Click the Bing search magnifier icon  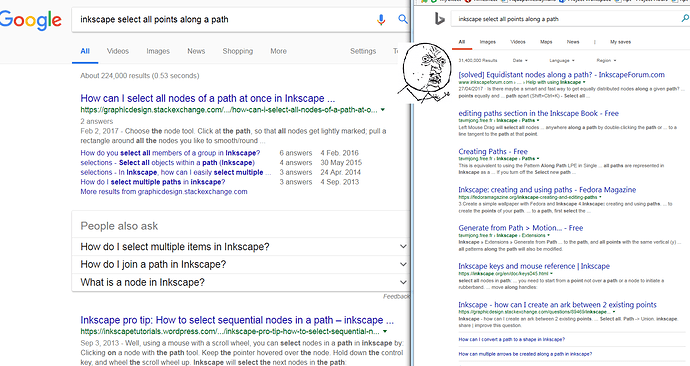point(685,18)
